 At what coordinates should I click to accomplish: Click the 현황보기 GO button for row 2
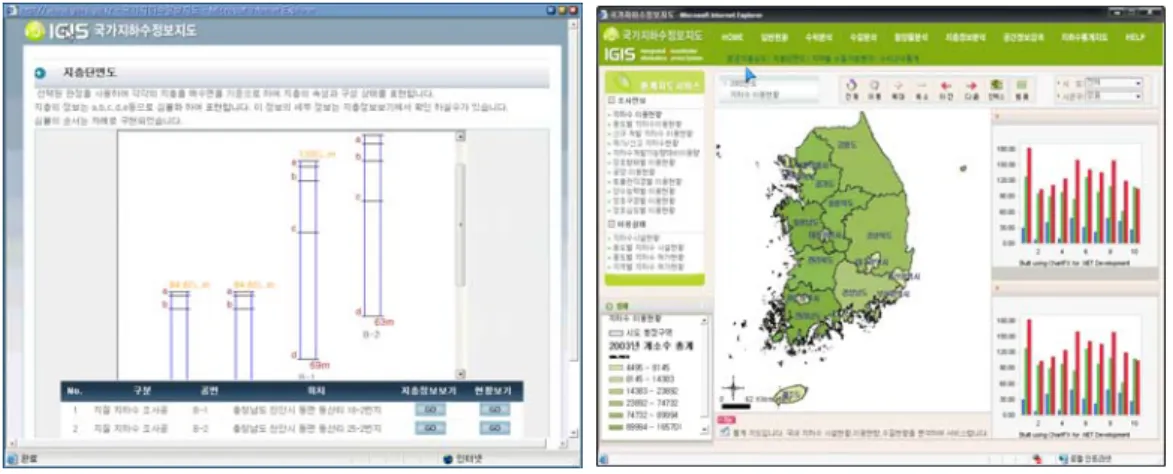pos(494,428)
